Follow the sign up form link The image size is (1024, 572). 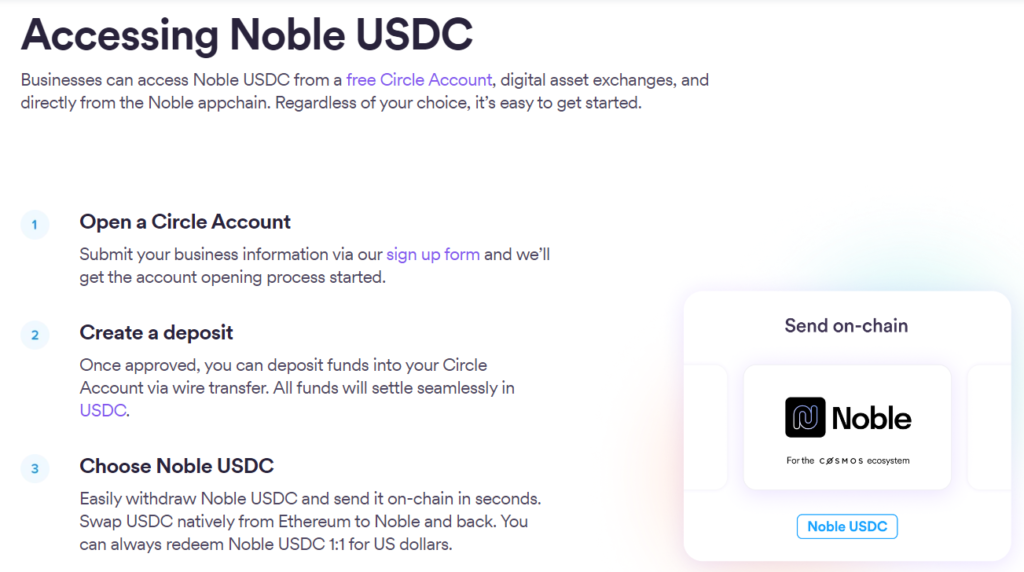coord(433,254)
